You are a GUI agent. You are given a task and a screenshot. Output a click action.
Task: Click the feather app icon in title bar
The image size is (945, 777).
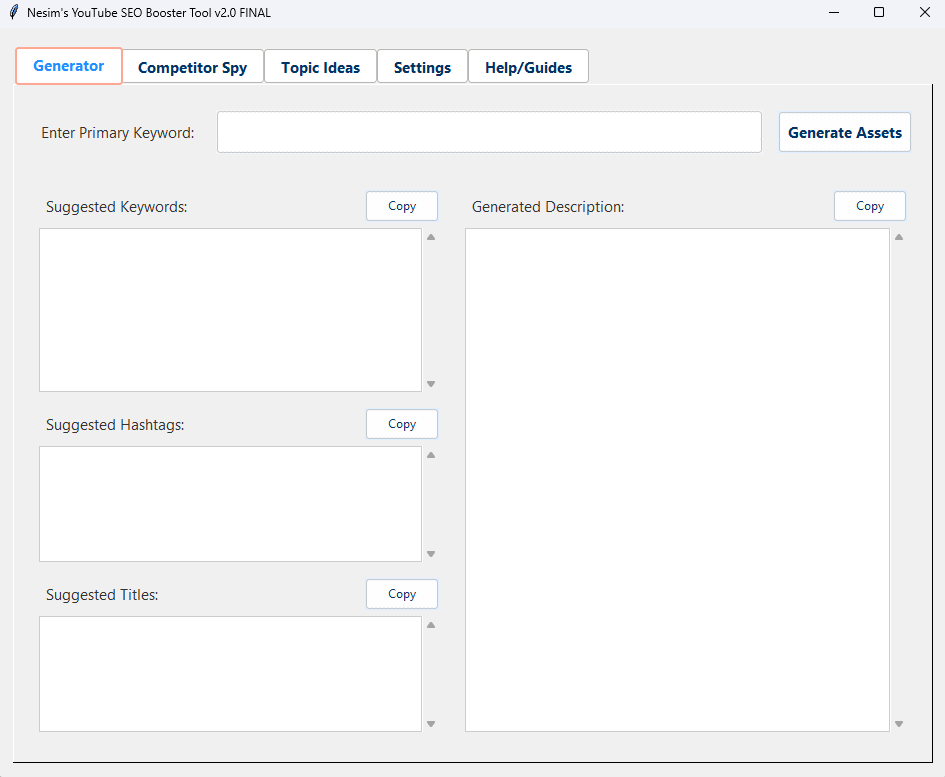point(13,13)
